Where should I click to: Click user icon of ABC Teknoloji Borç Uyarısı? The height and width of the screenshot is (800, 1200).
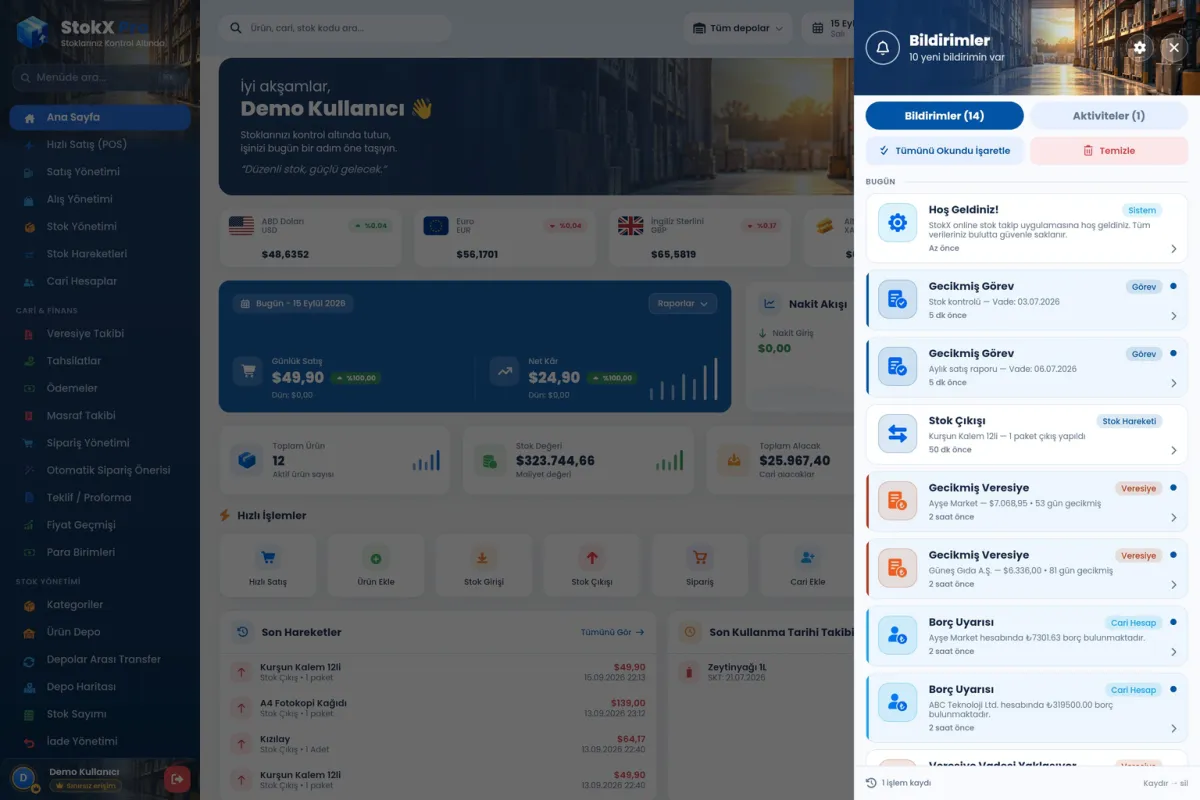[x=897, y=701]
